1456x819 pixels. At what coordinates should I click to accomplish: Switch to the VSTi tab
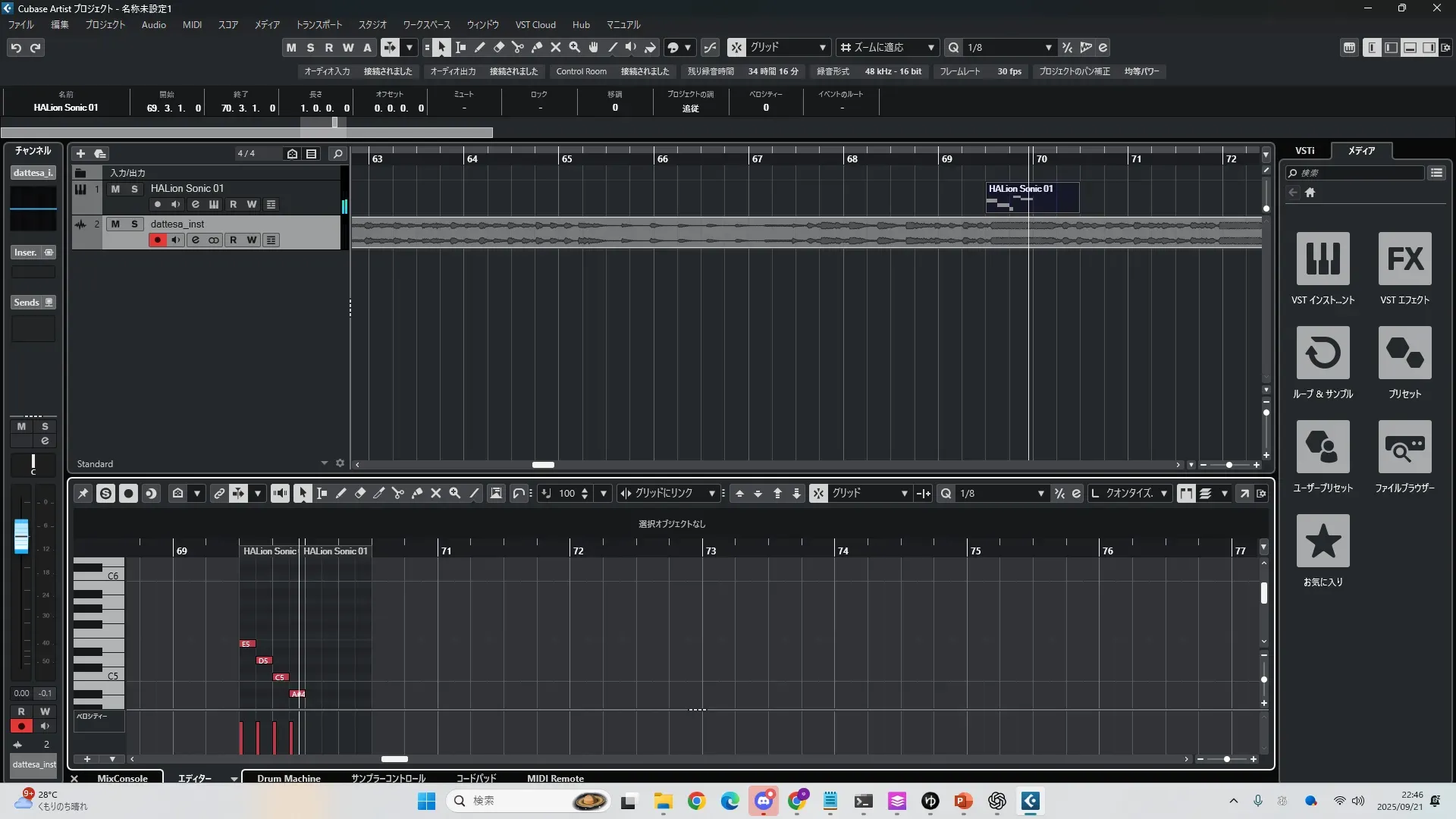pyautogui.click(x=1304, y=151)
